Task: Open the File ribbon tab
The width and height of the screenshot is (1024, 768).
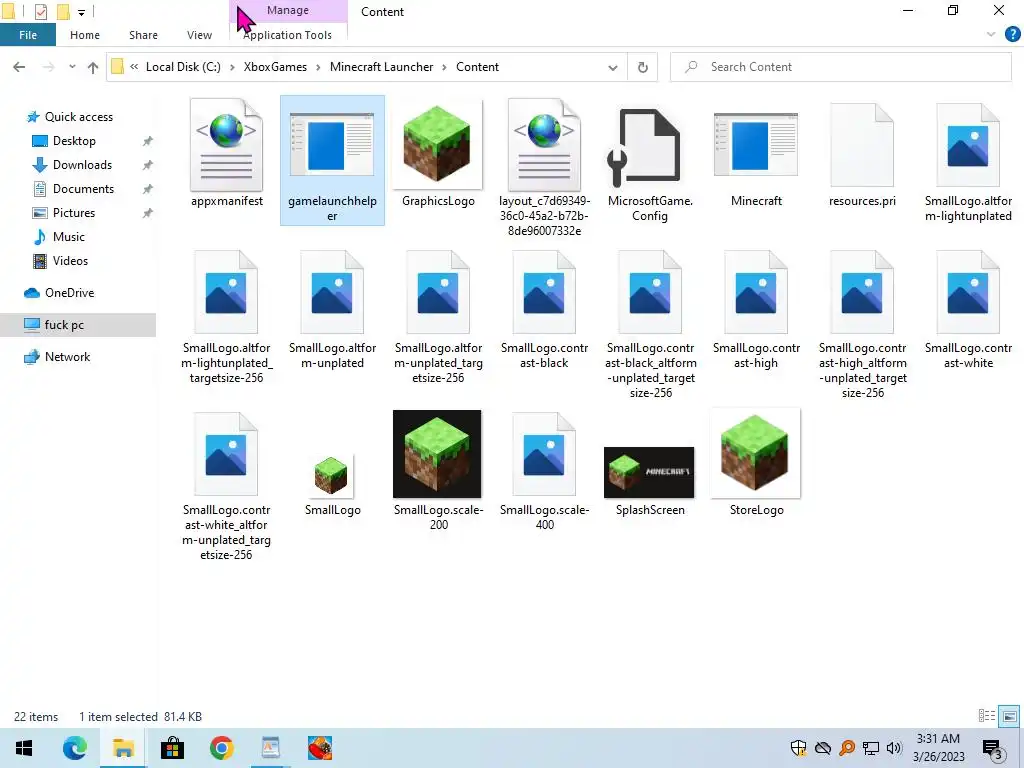Action: point(27,35)
